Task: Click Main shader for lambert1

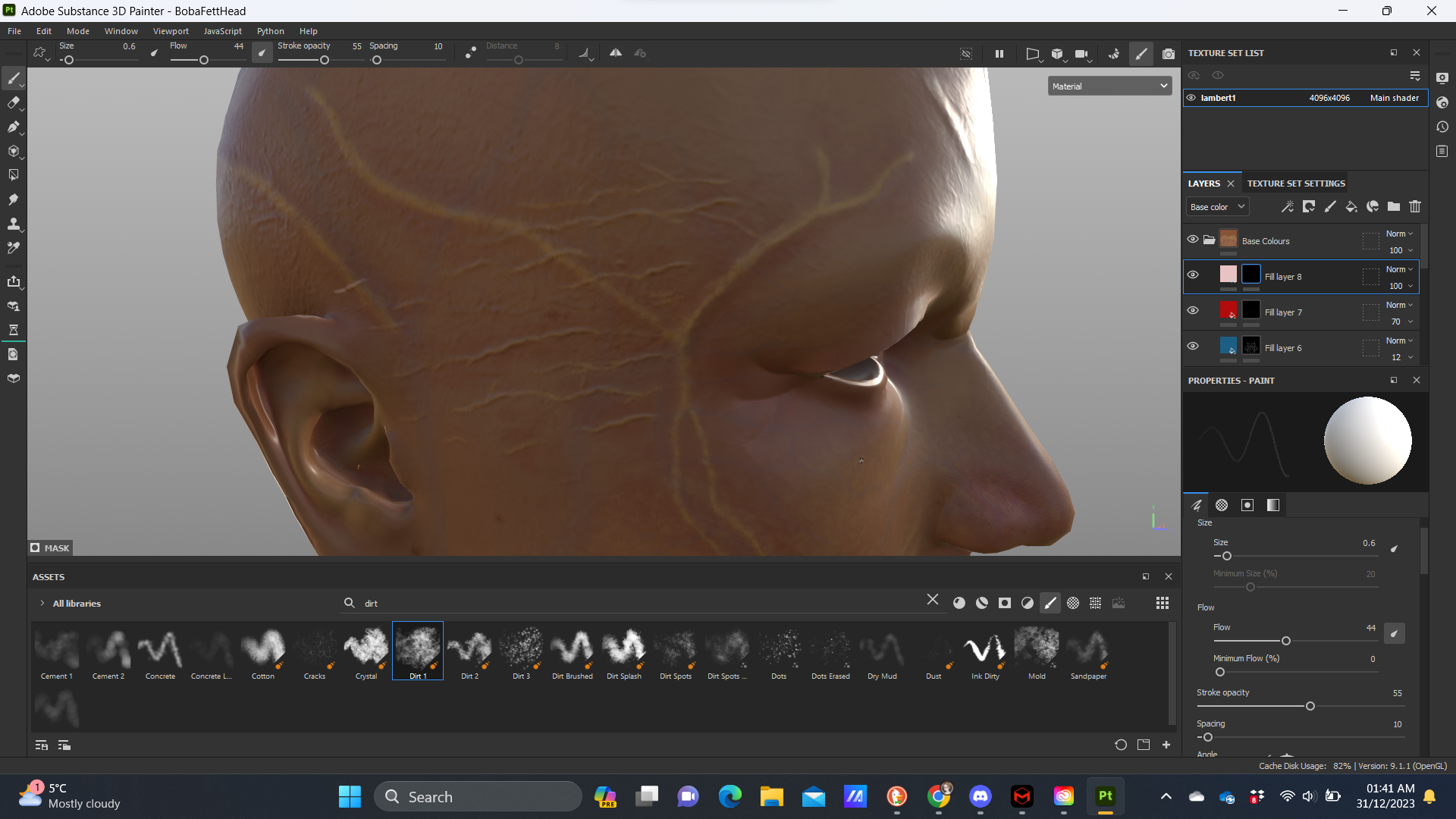Action: tap(1395, 98)
